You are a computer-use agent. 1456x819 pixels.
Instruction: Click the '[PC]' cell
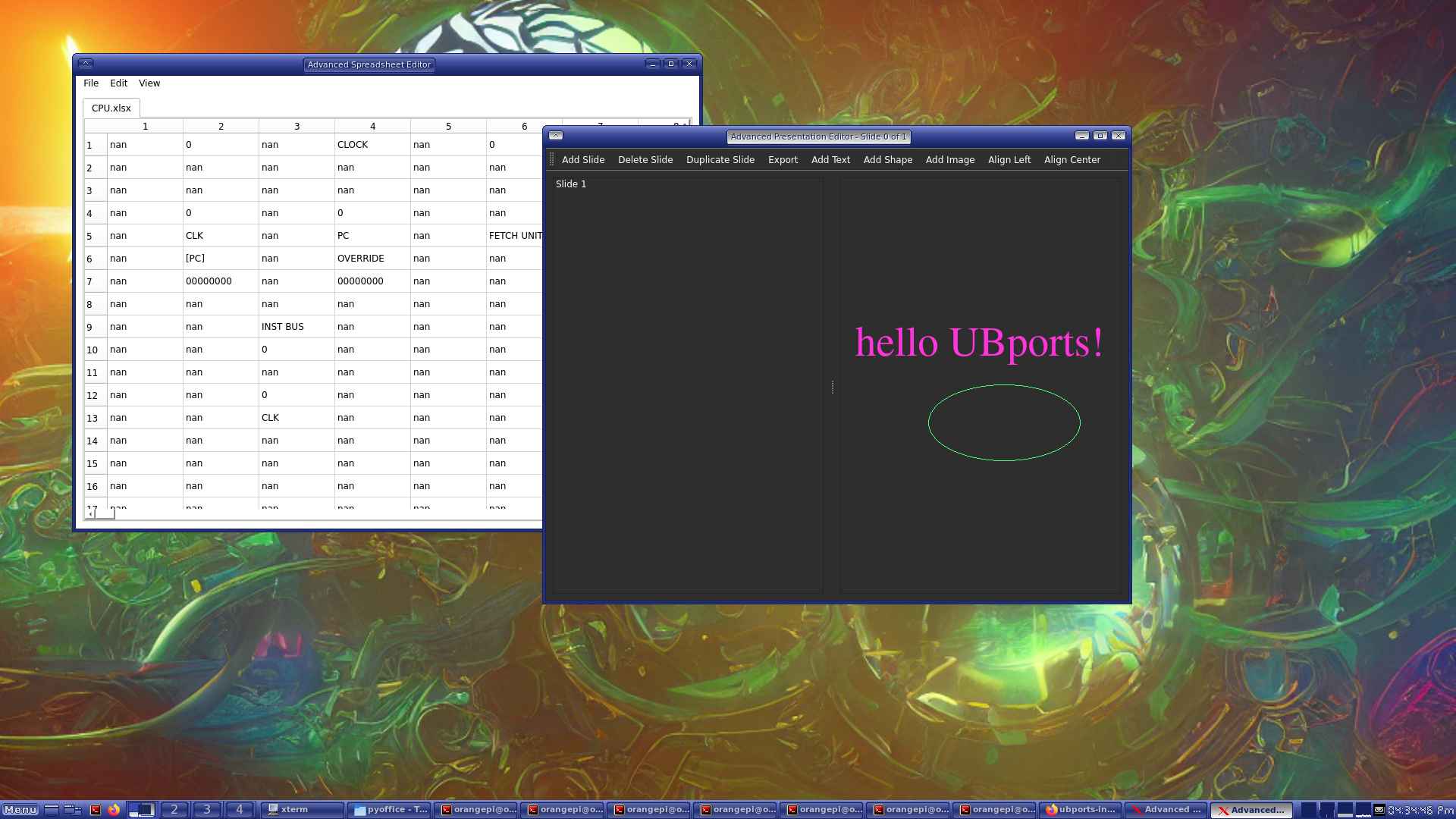click(221, 259)
